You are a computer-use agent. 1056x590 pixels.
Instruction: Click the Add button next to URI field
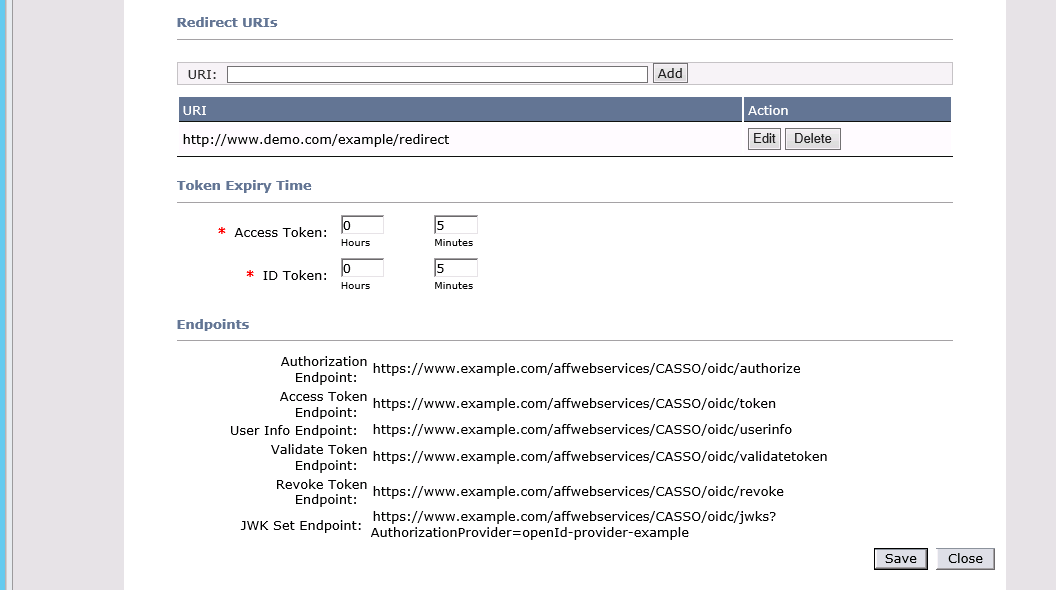(x=669, y=72)
